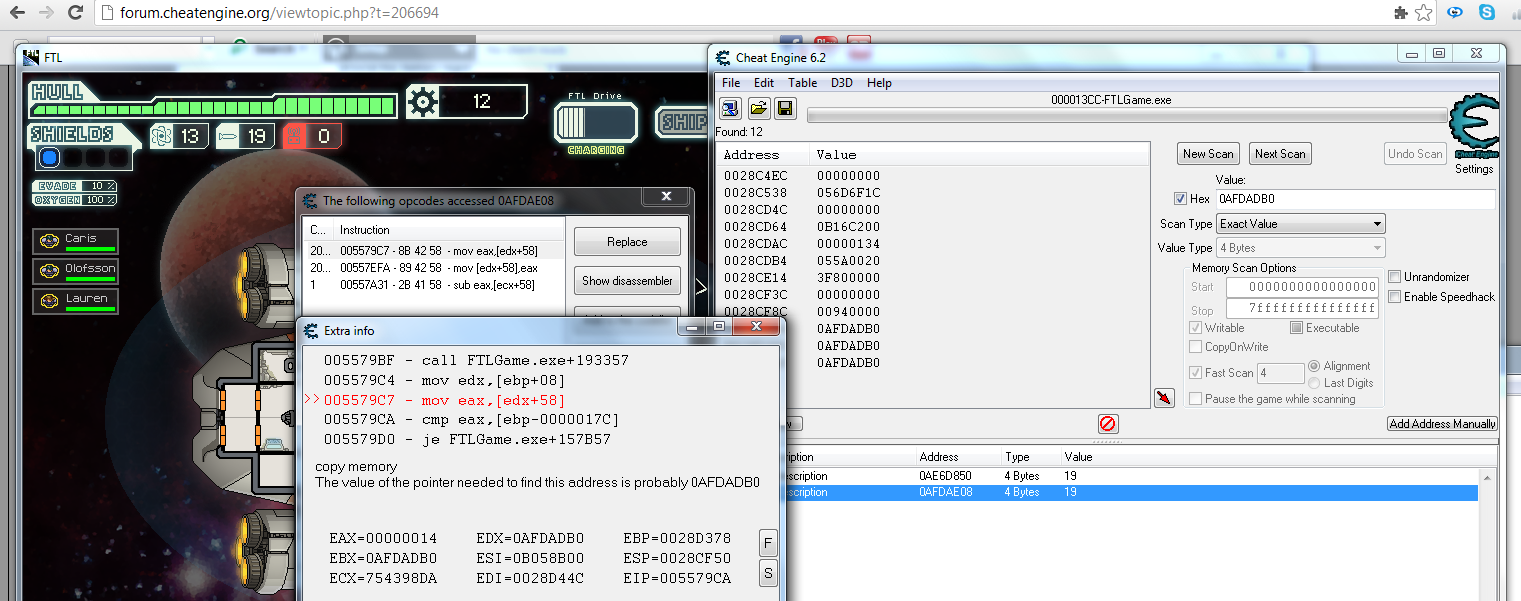Viewport: 1521px width, 601px height.
Task: Click the red no-entry clear icon
Action: click(x=1107, y=423)
